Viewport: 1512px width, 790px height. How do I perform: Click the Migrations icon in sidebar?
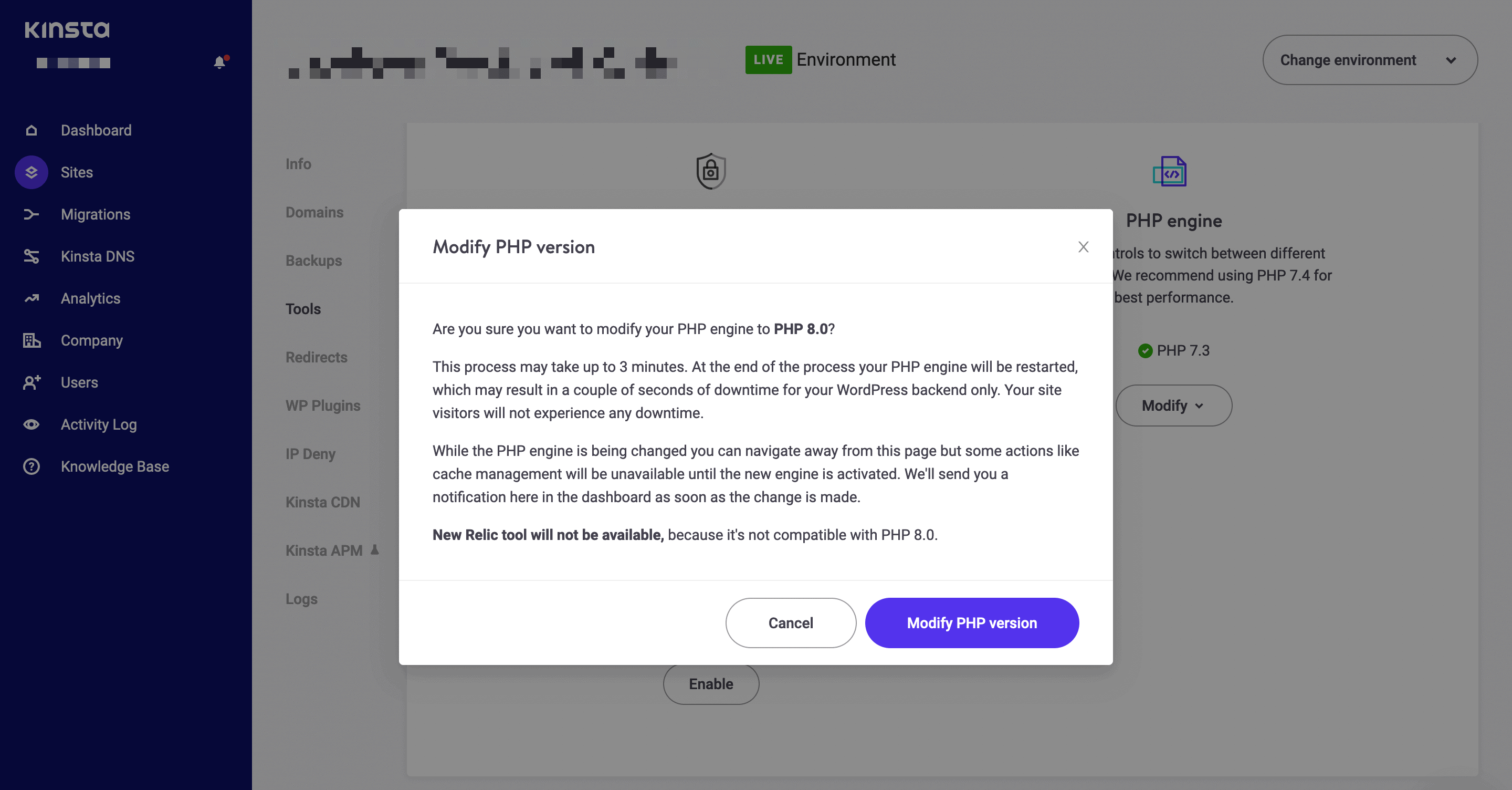pyautogui.click(x=30, y=214)
